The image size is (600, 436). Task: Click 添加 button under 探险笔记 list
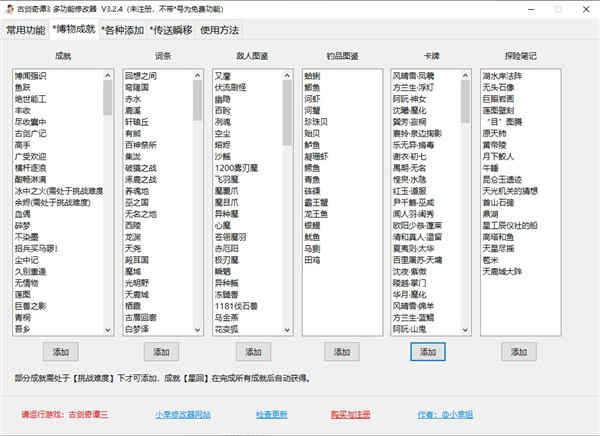[x=519, y=352]
